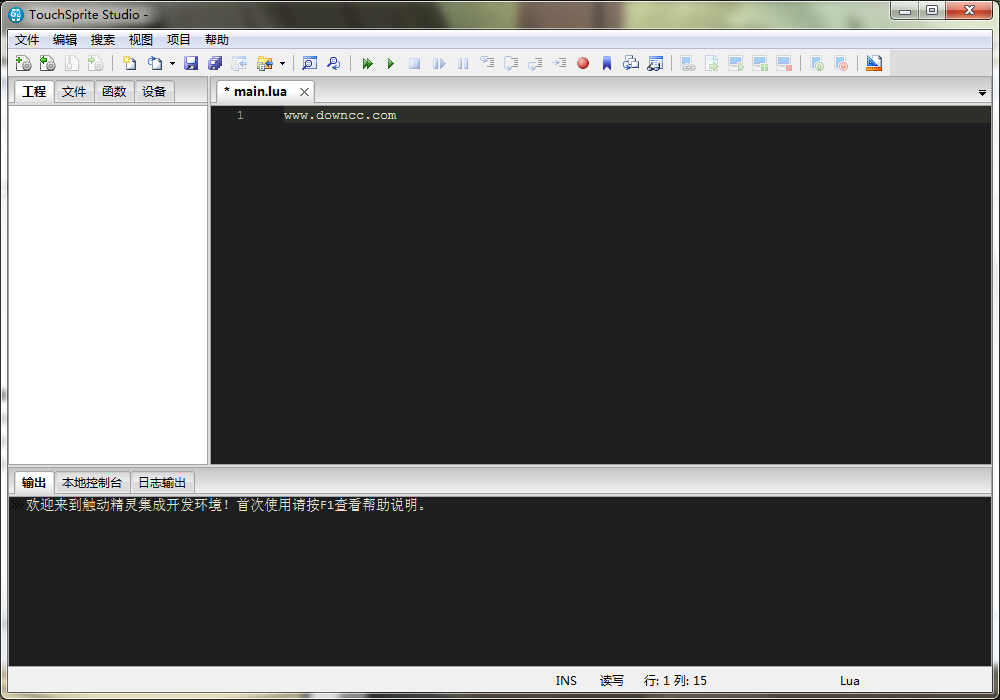This screenshot has width=1000, height=700.
Task: Switch to the 函数 panel tab
Action: coord(114,92)
